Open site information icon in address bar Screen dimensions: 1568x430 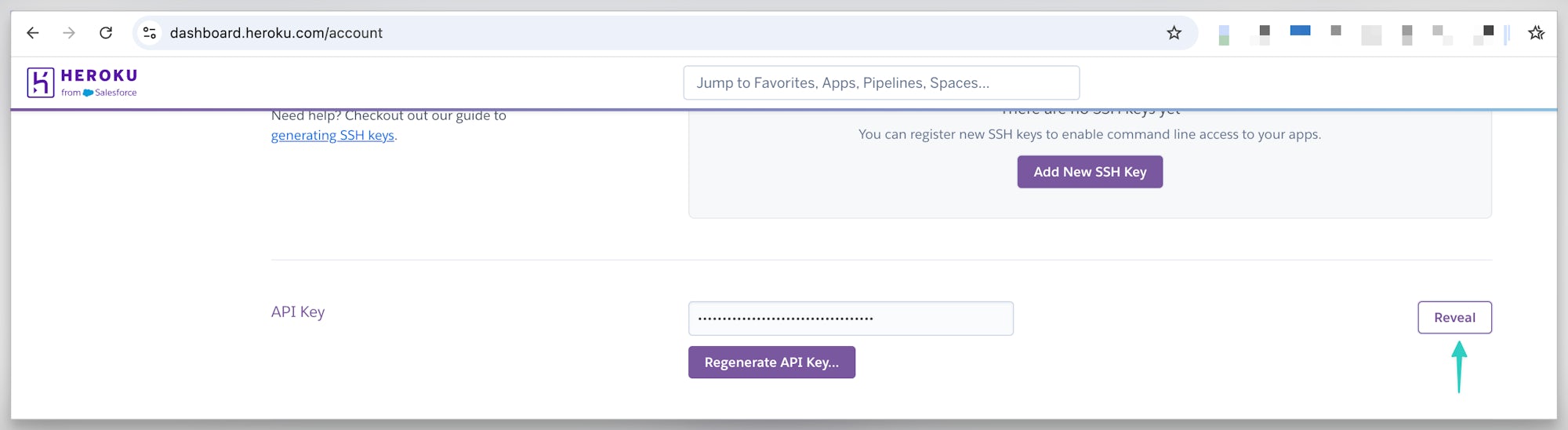click(149, 33)
